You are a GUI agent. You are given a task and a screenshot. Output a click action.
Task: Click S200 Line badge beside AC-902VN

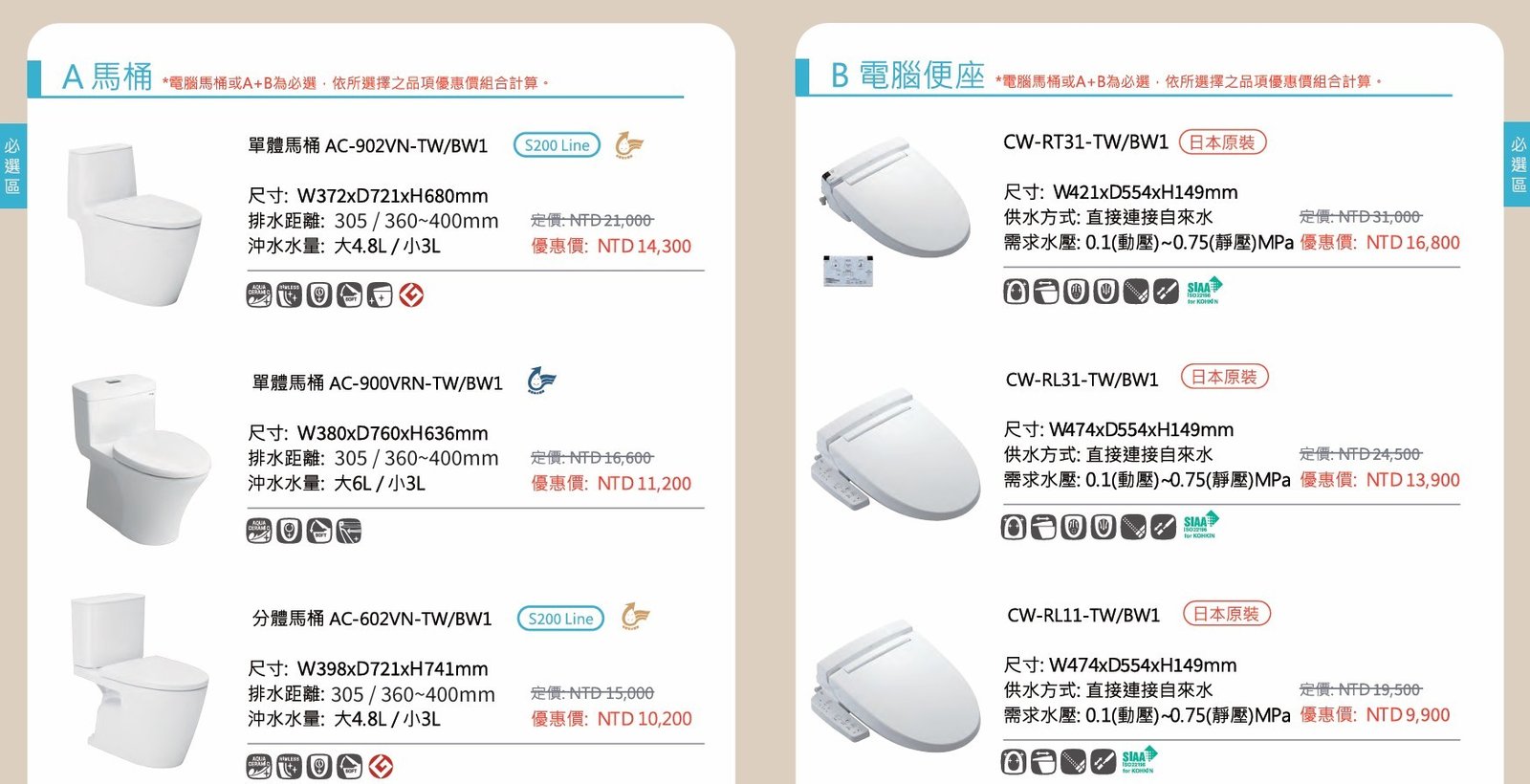[x=557, y=145]
